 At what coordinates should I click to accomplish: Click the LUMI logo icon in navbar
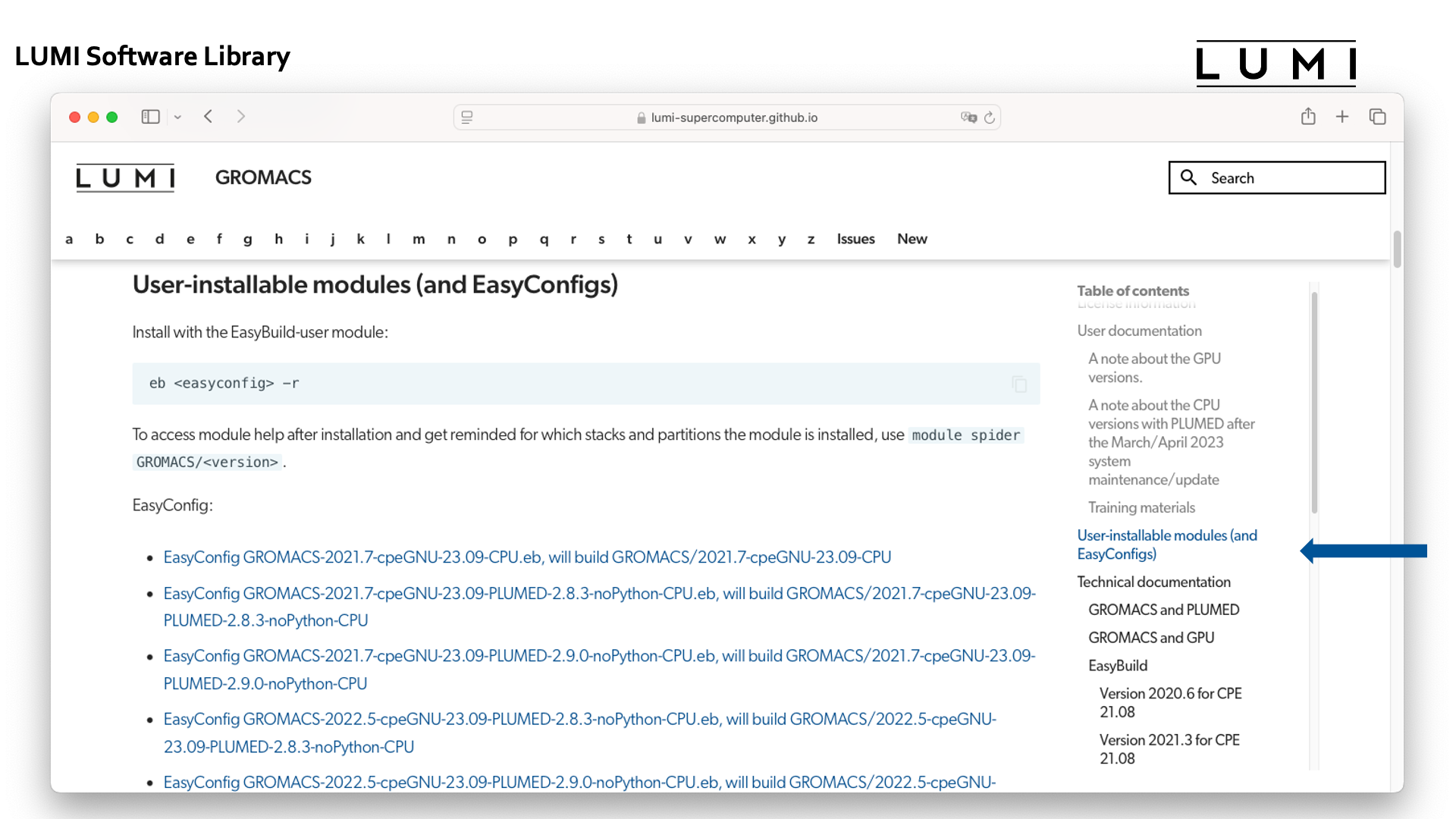[124, 177]
